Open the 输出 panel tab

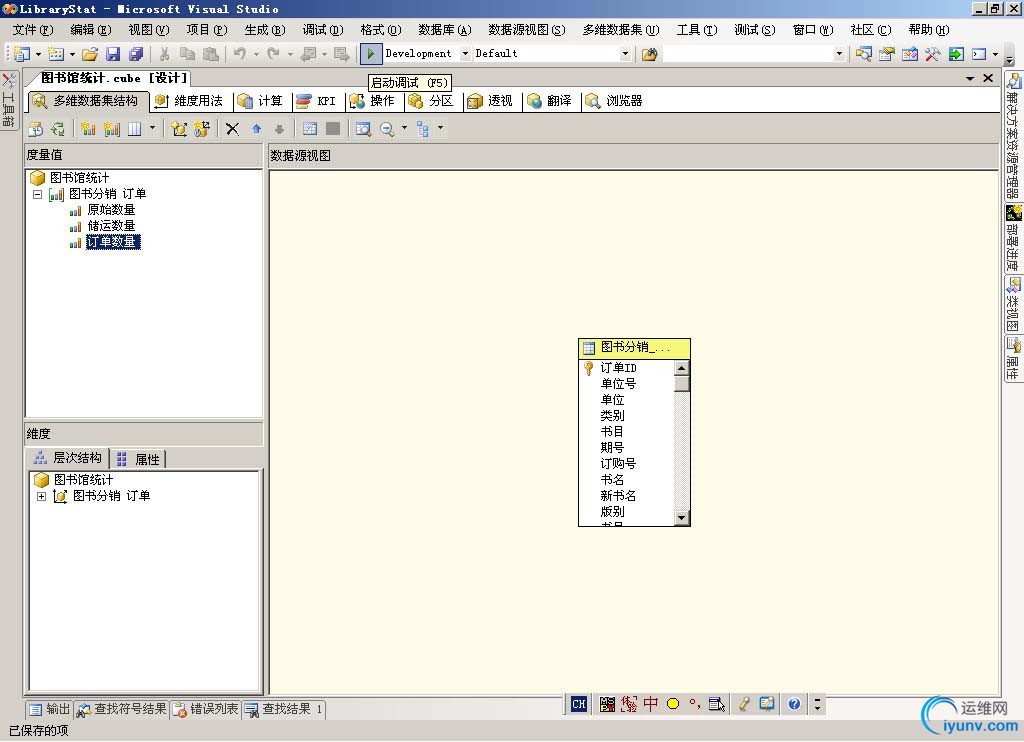pyautogui.click(x=50, y=709)
